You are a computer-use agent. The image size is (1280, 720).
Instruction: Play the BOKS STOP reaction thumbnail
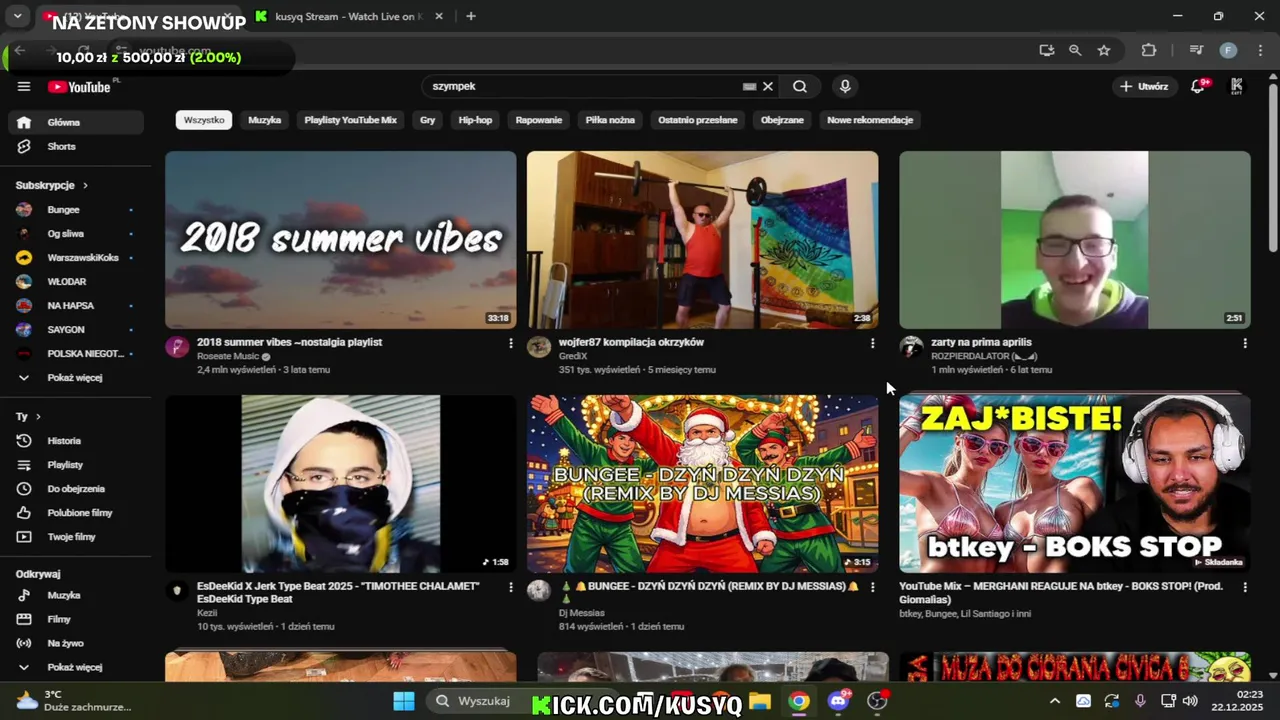point(1074,483)
